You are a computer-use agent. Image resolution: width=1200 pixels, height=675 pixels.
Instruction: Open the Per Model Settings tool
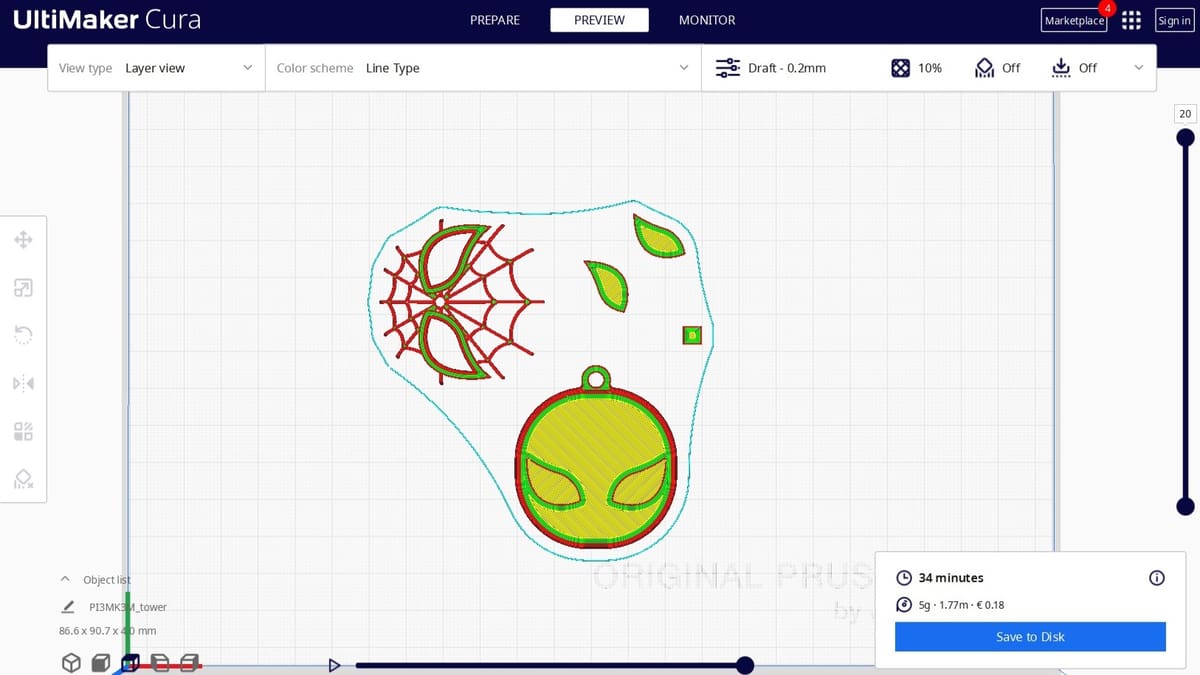(x=23, y=431)
